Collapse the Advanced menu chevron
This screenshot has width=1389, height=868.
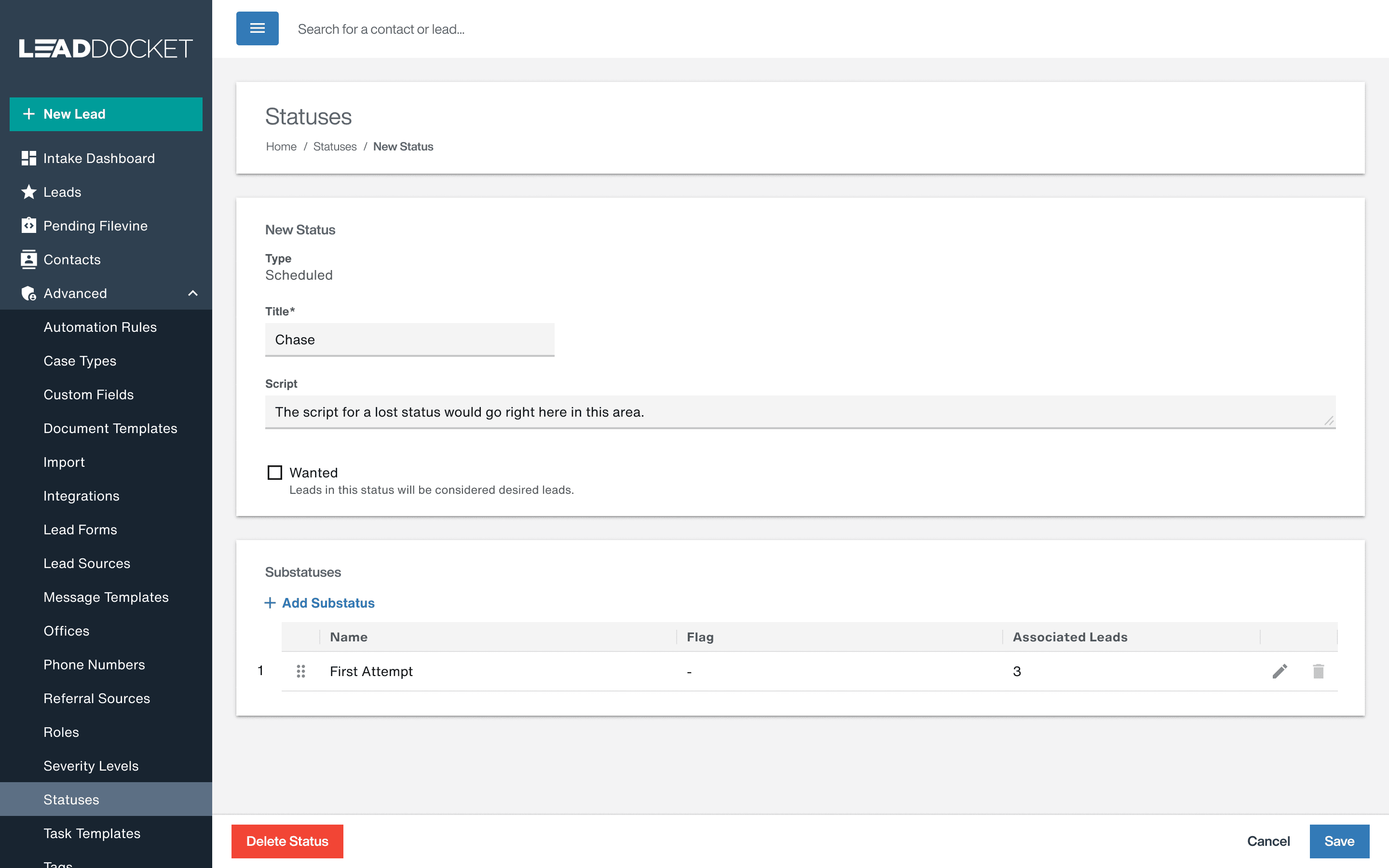click(x=193, y=293)
